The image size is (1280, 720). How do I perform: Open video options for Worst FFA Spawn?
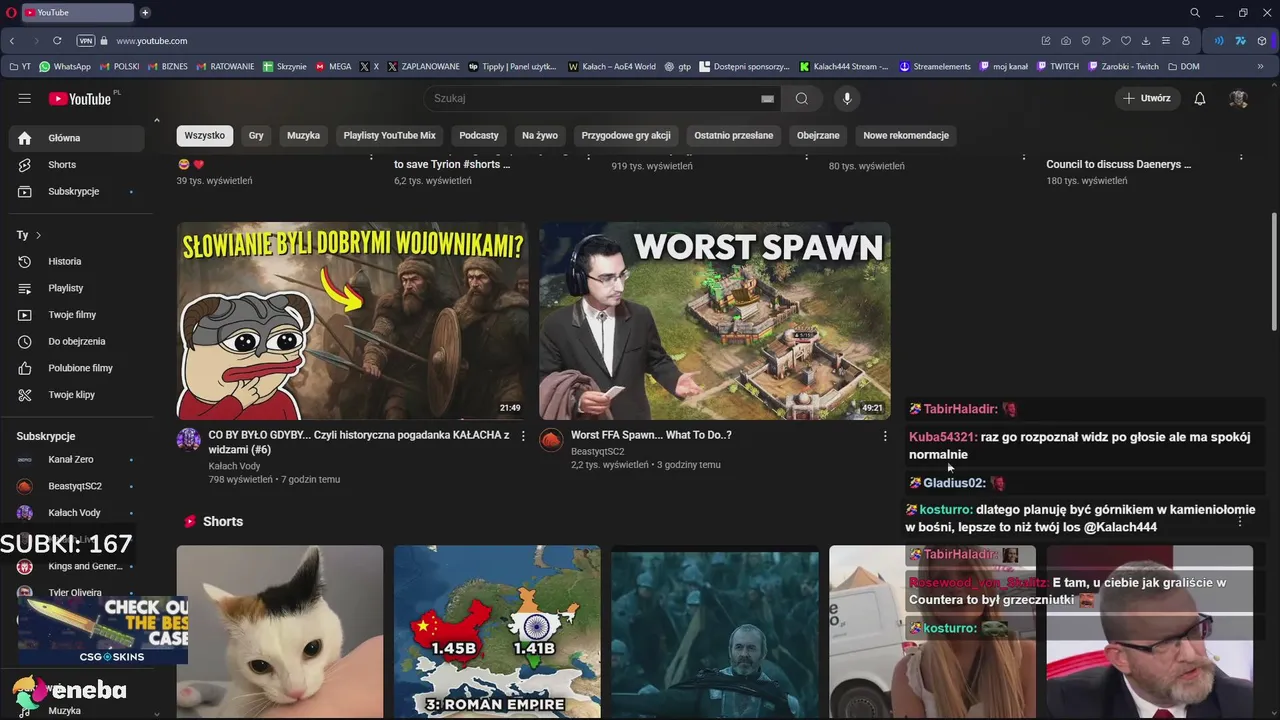pyautogui.click(x=884, y=436)
